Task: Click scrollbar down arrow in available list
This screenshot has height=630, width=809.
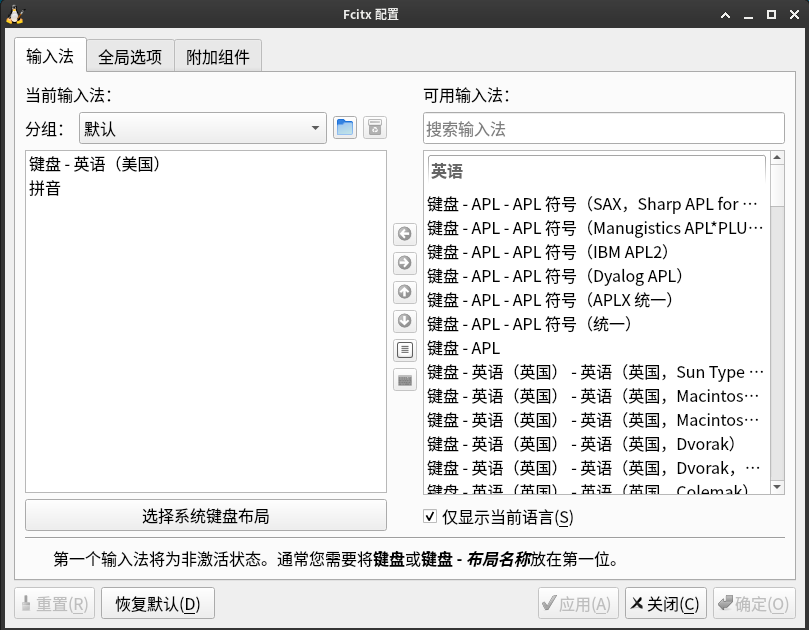Action: coord(778,487)
